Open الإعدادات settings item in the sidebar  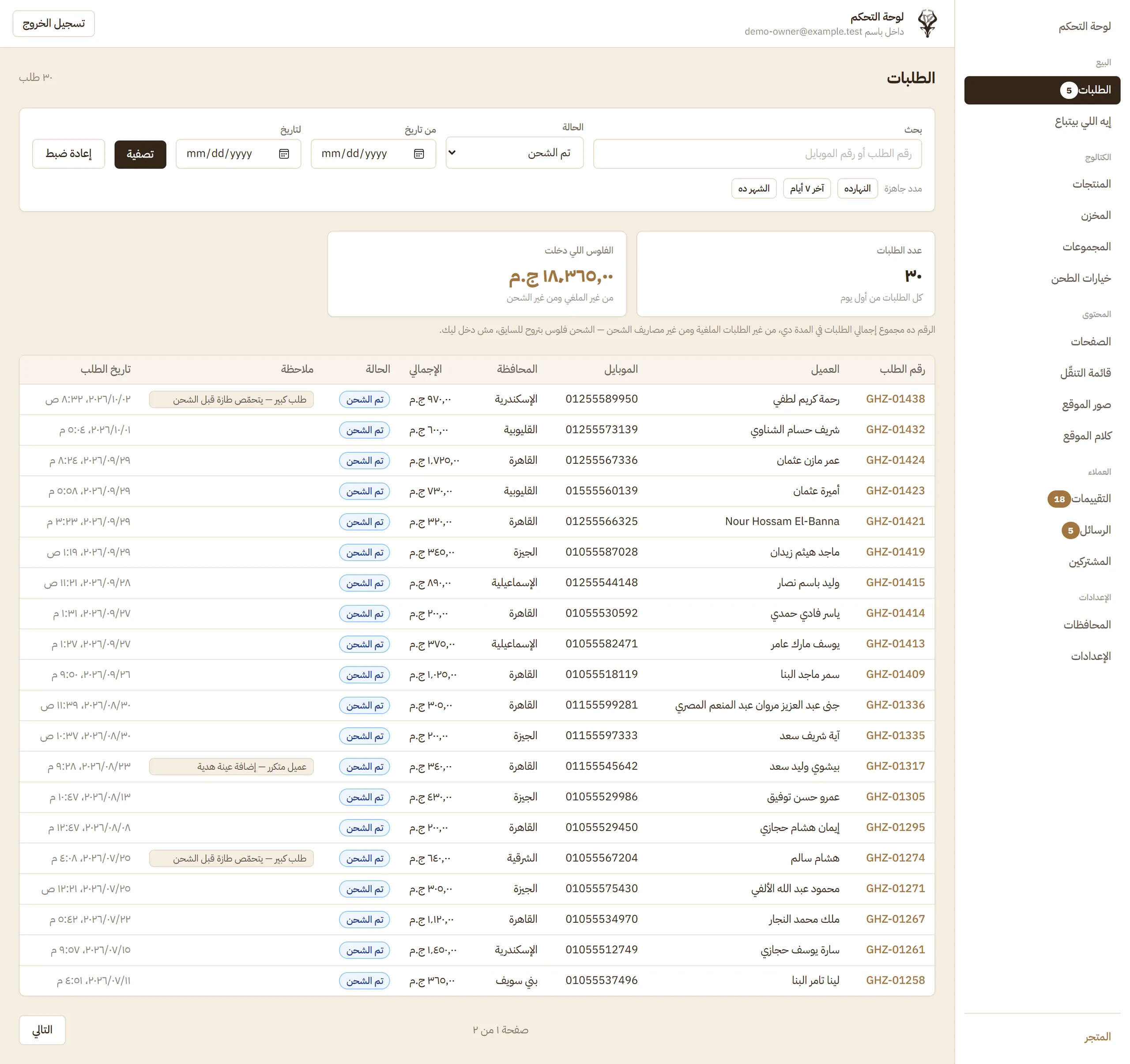coord(1042,657)
